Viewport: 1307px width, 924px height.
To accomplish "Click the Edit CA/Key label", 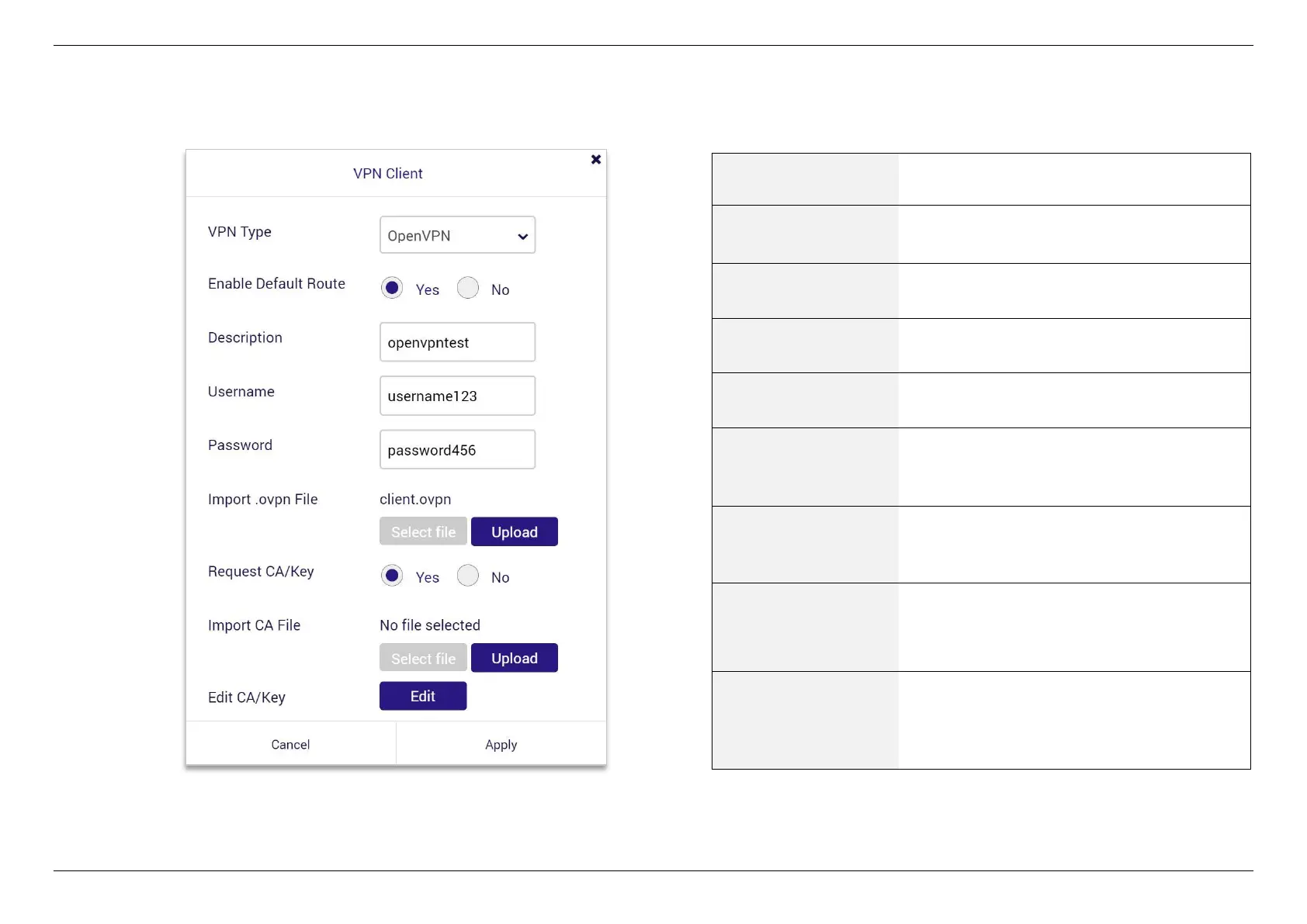I will (247, 697).
